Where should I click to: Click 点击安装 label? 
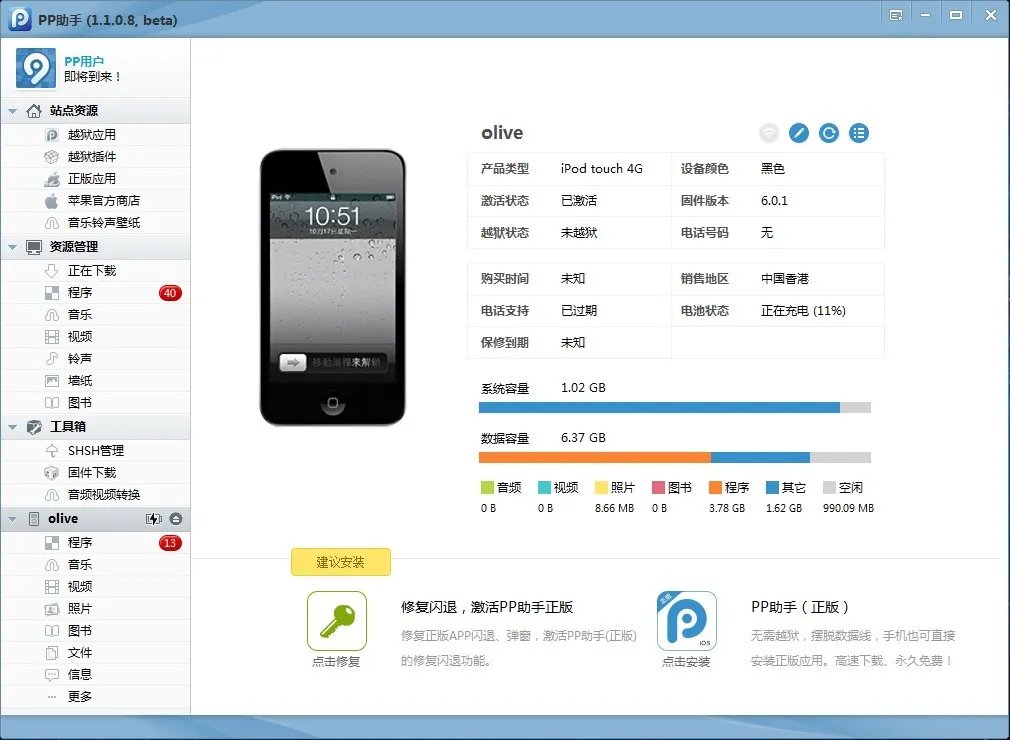686,661
